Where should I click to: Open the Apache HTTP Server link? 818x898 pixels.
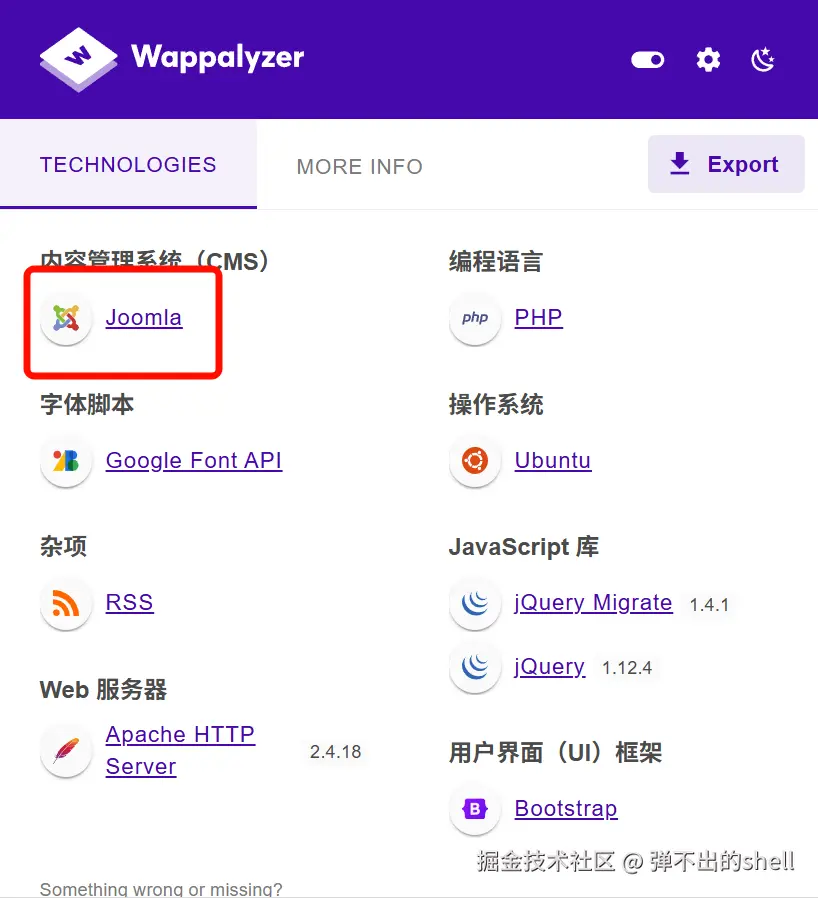[x=180, y=750]
